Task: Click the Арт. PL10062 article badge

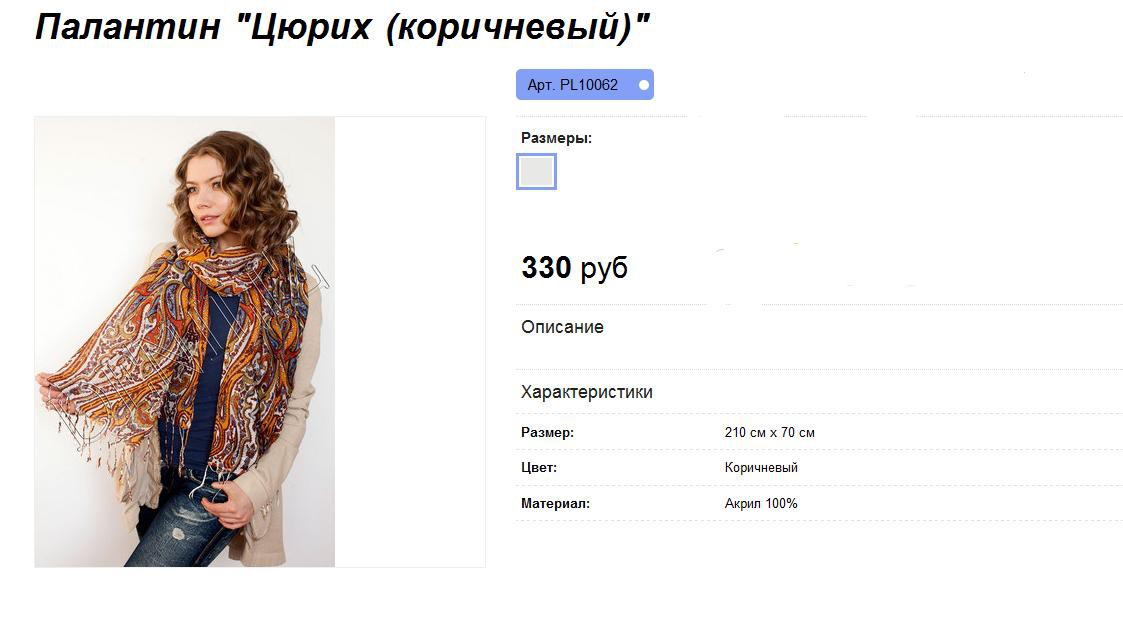Action: [584, 85]
